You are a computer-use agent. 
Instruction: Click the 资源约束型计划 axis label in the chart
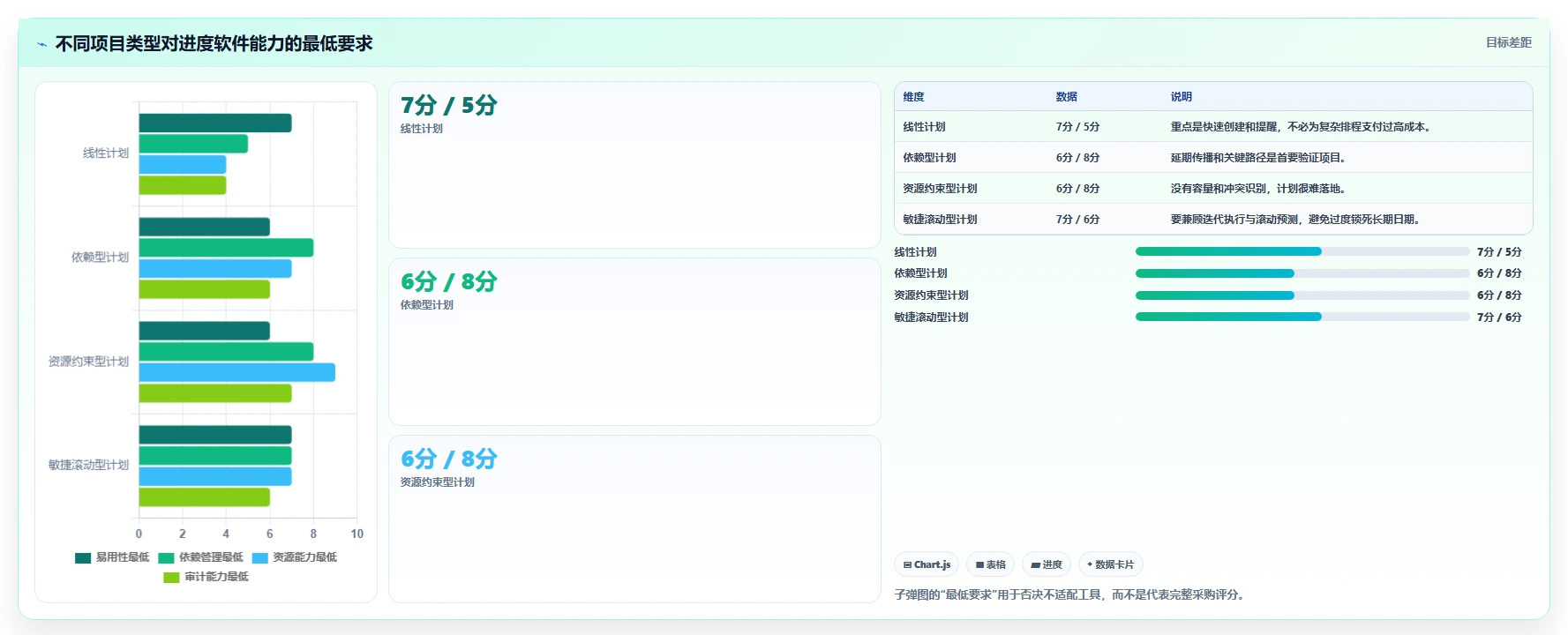88,362
